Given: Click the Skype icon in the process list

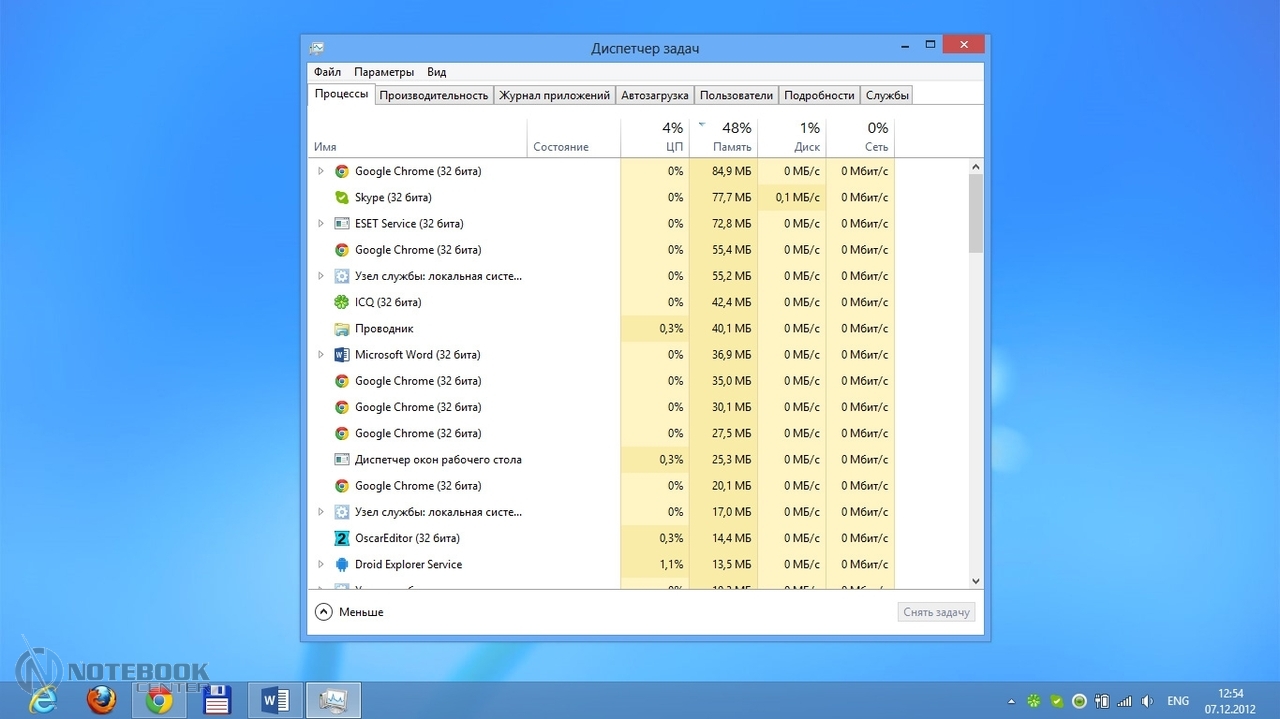Looking at the screenshot, I should (x=342, y=198).
